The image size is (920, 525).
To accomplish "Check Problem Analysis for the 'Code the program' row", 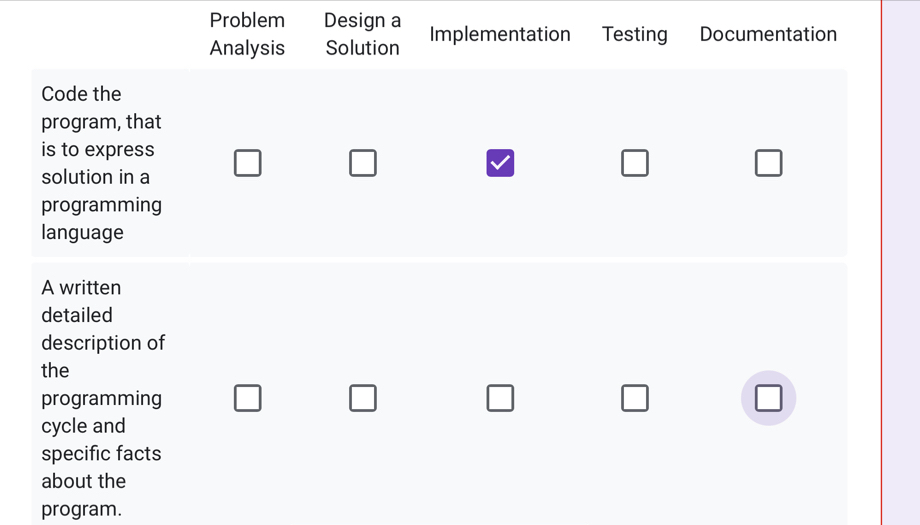I will tap(248, 163).
